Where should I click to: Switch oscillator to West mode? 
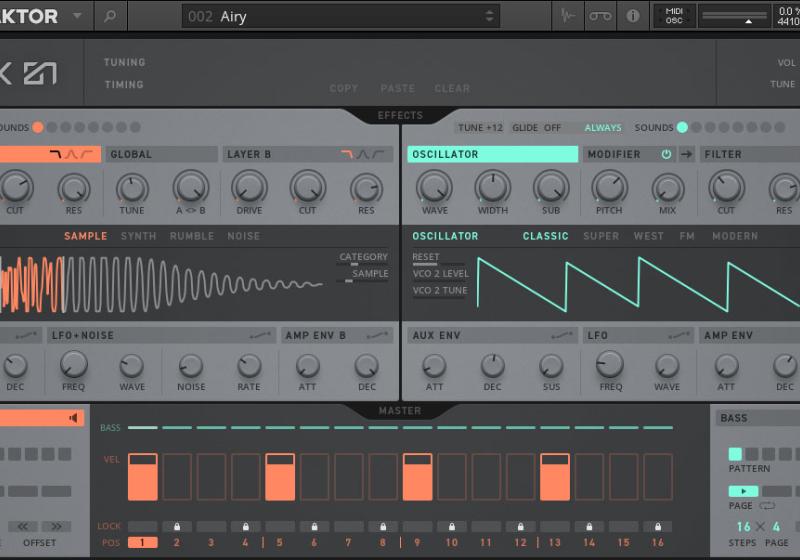click(x=648, y=236)
